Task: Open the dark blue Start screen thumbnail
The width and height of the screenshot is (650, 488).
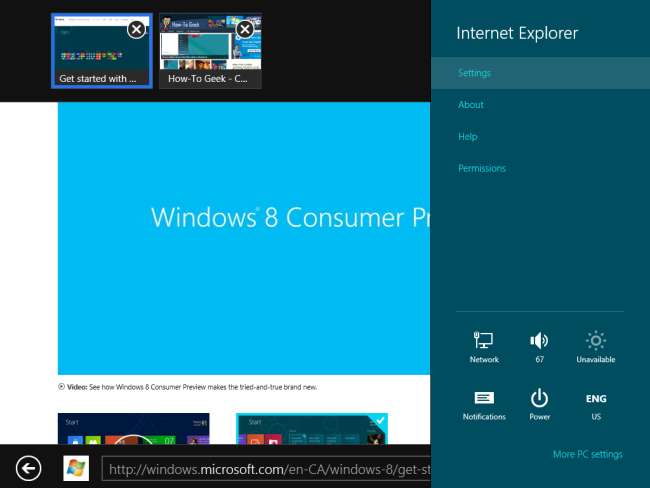Action: (133, 428)
